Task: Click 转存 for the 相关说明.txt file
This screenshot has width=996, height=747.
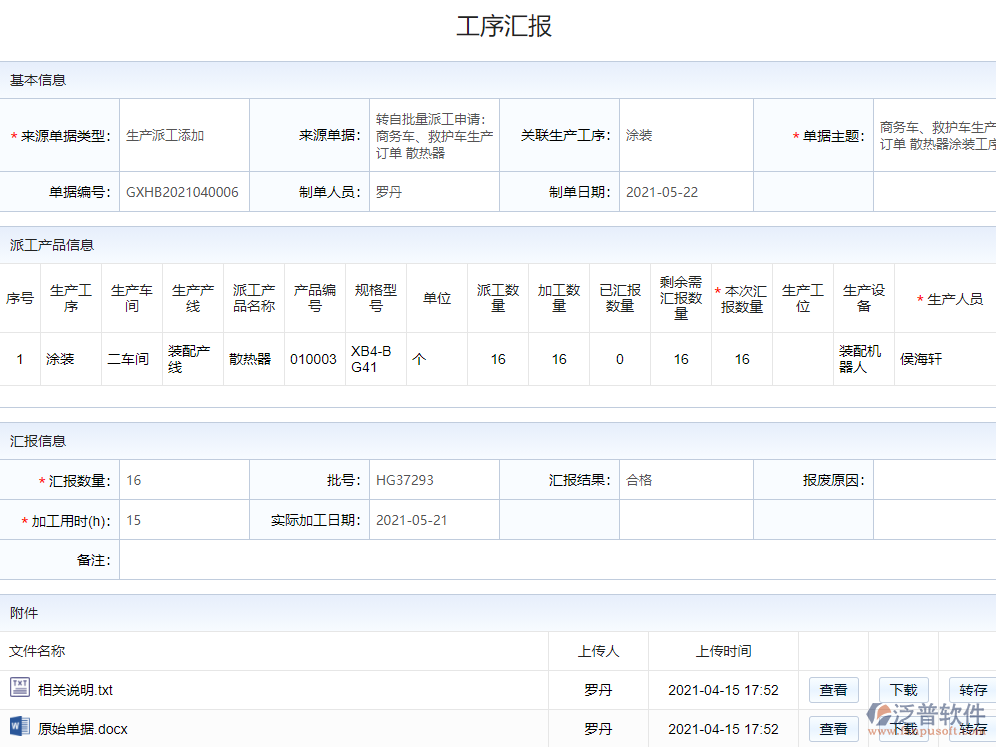Action: (972, 690)
